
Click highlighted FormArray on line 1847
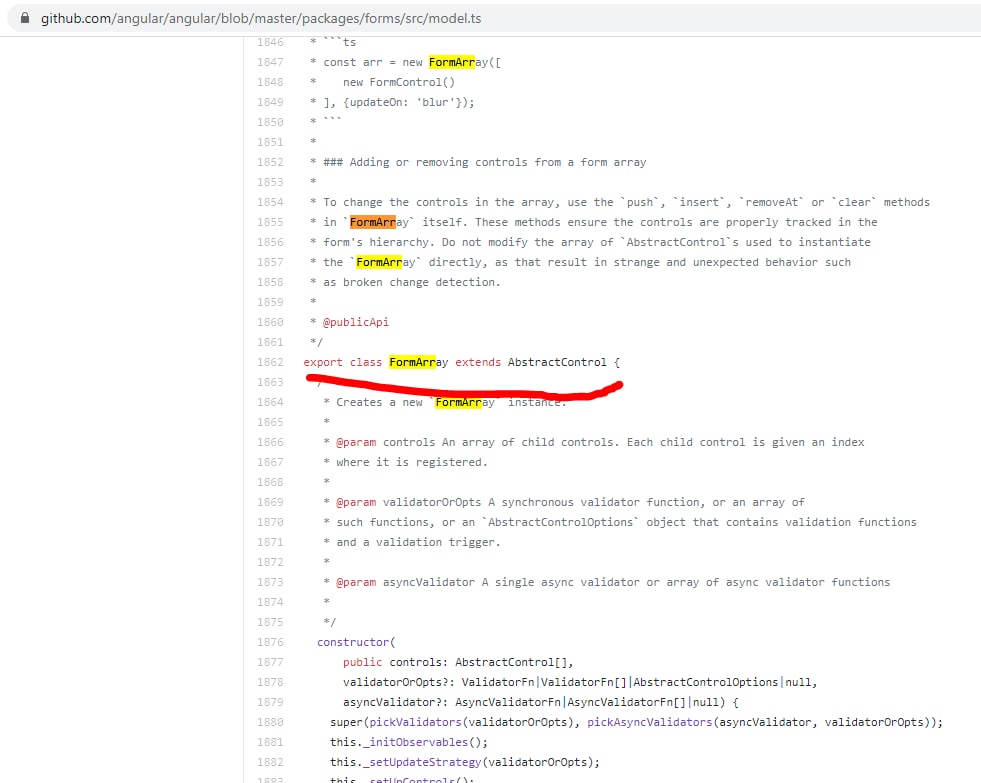pos(452,62)
